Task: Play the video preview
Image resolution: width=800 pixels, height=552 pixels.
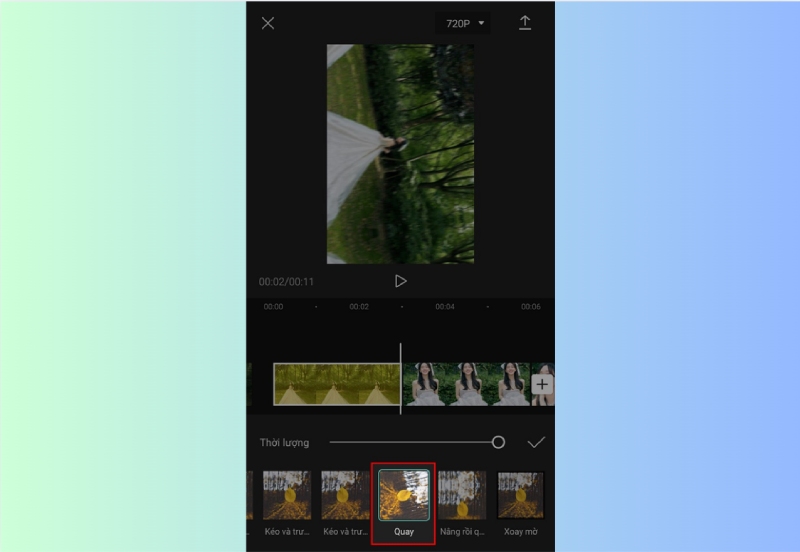Action: (400, 281)
